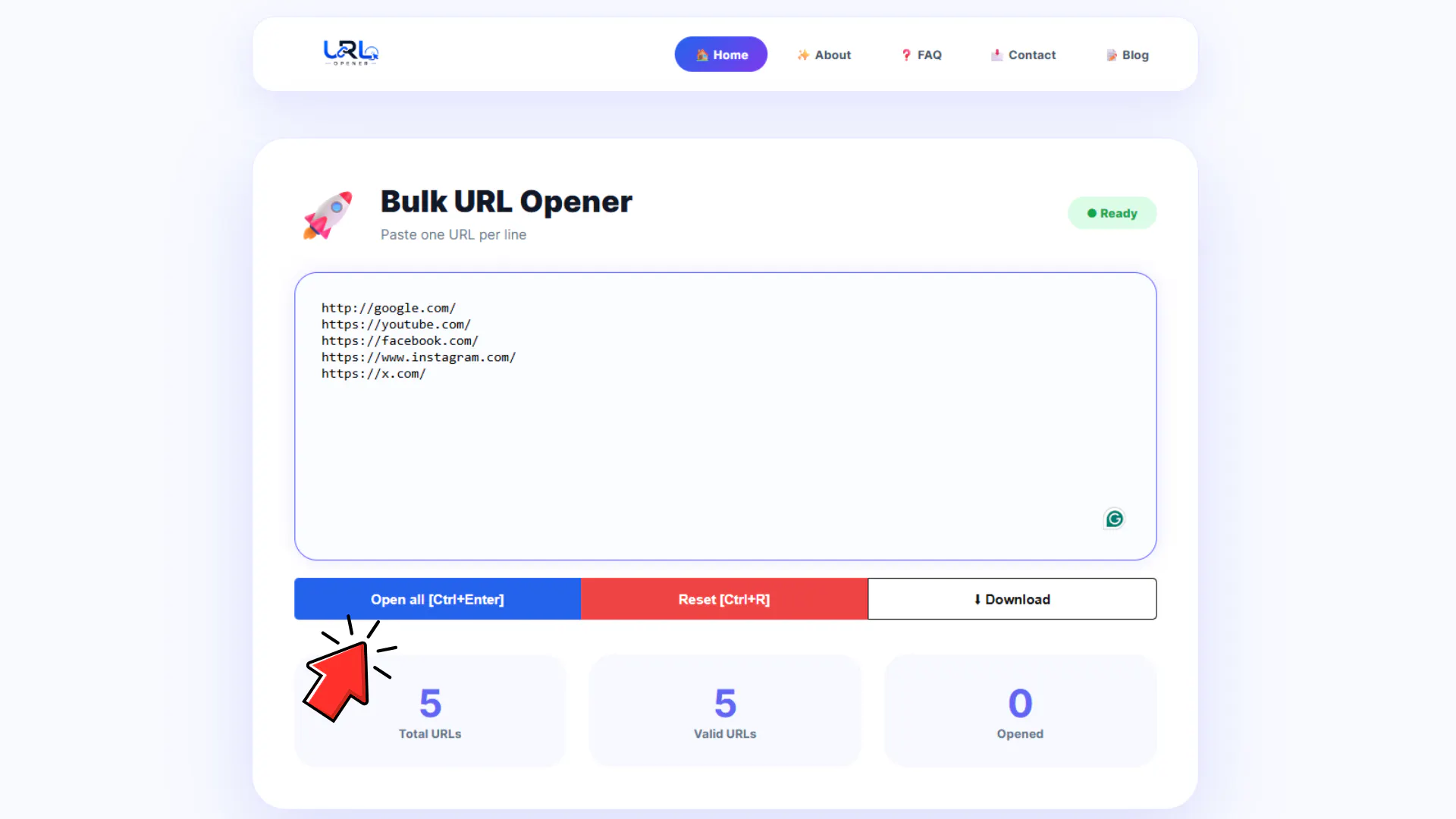Screen dimensions: 1456x819
Task: Open the FAQ menu item
Action: (921, 55)
